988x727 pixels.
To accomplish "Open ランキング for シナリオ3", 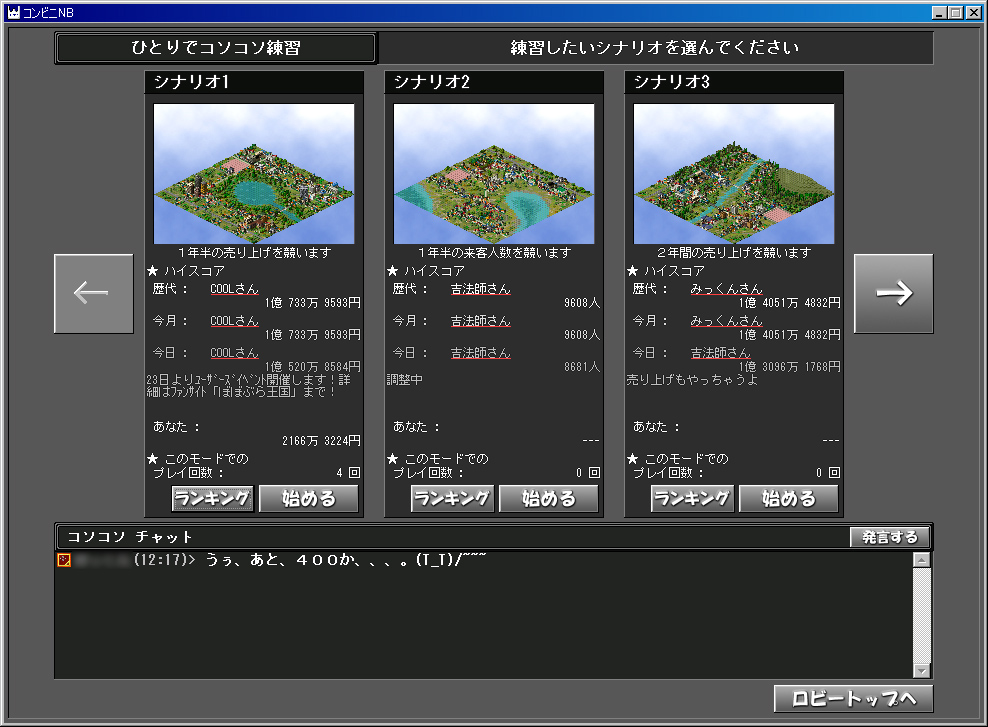I will pyautogui.click(x=693, y=498).
